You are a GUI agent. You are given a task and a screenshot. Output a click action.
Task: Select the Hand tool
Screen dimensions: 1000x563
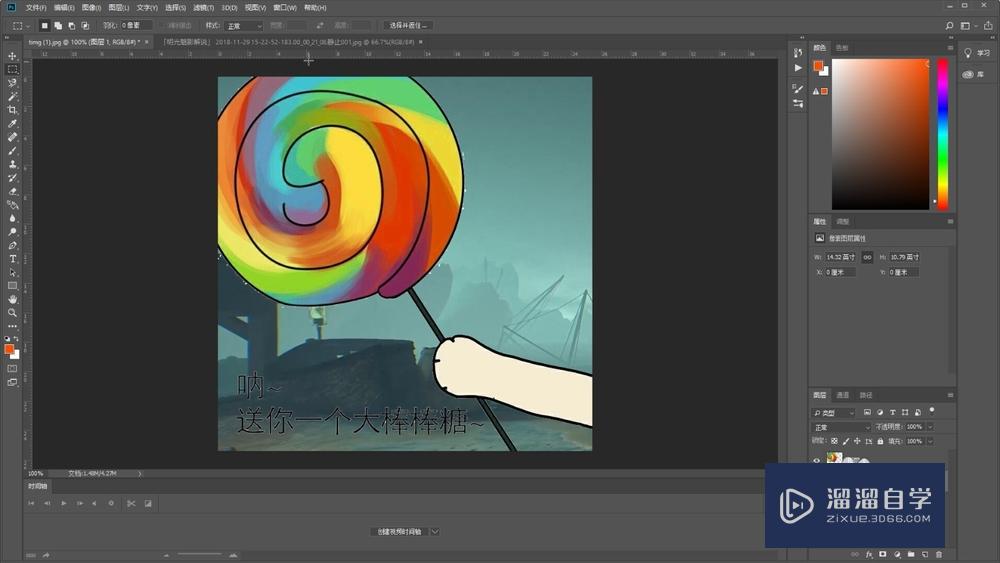click(13, 299)
